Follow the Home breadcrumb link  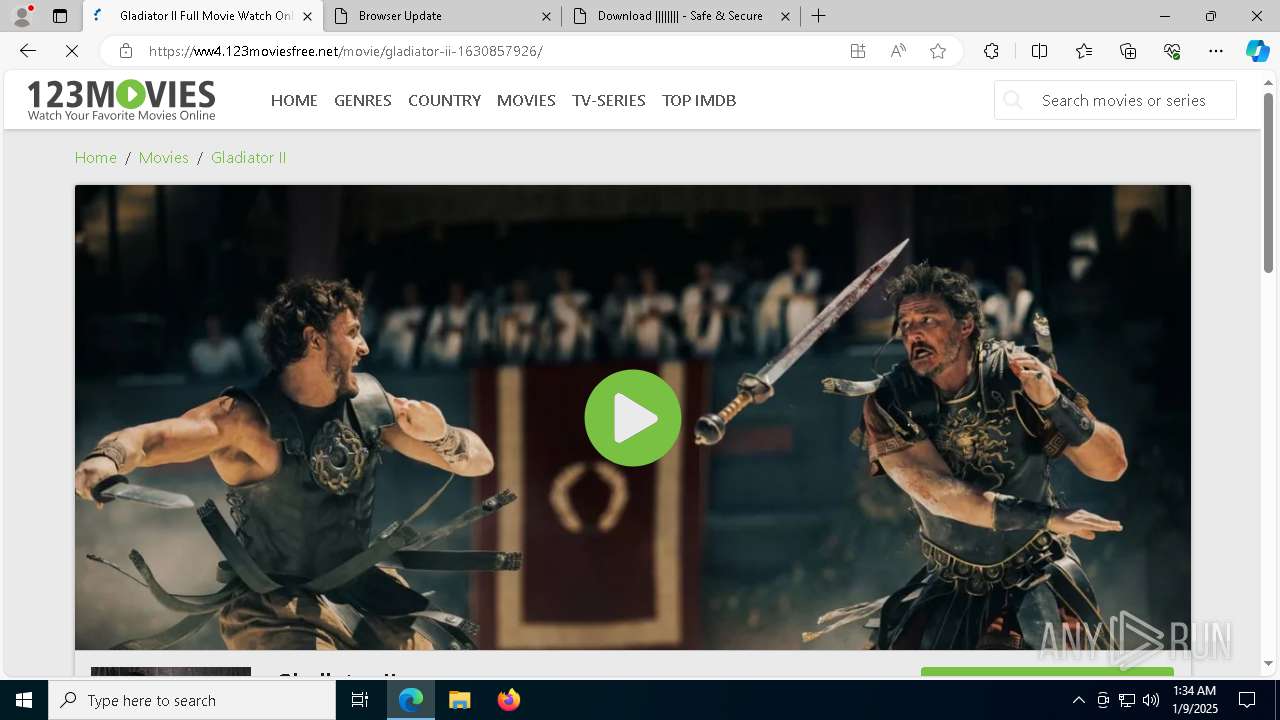pyautogui.click(x=96, y=157)
